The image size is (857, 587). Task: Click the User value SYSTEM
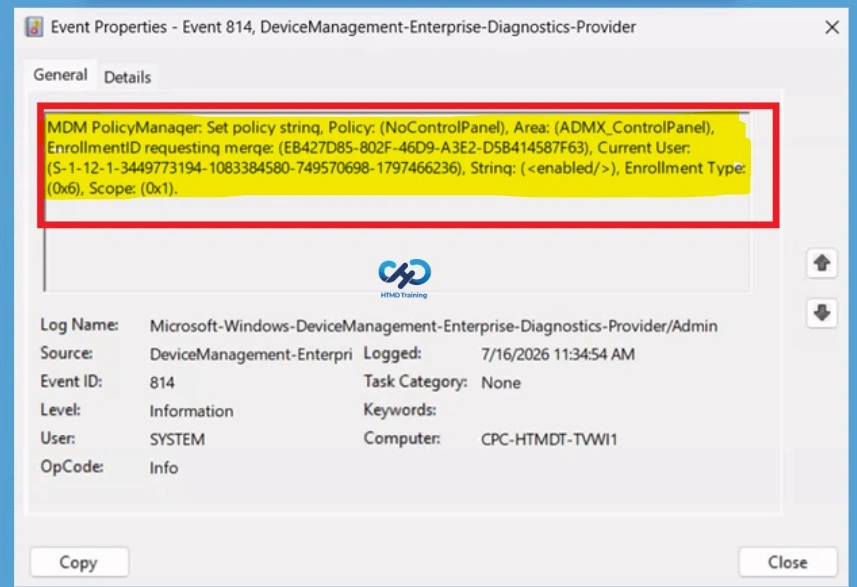pyautogui.click(x=177, y=439)
